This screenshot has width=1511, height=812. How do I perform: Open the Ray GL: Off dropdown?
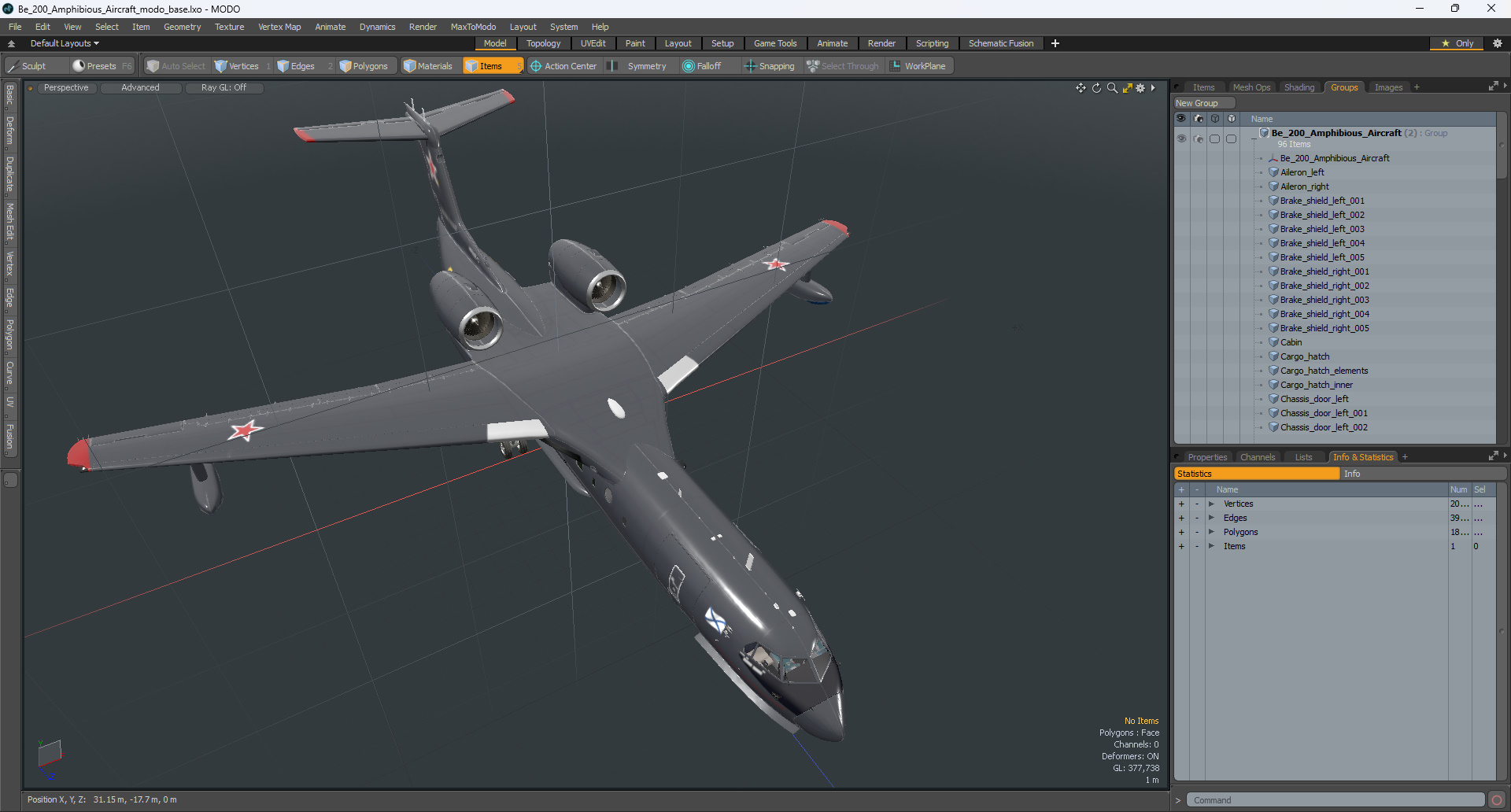[x=224, y=88]
